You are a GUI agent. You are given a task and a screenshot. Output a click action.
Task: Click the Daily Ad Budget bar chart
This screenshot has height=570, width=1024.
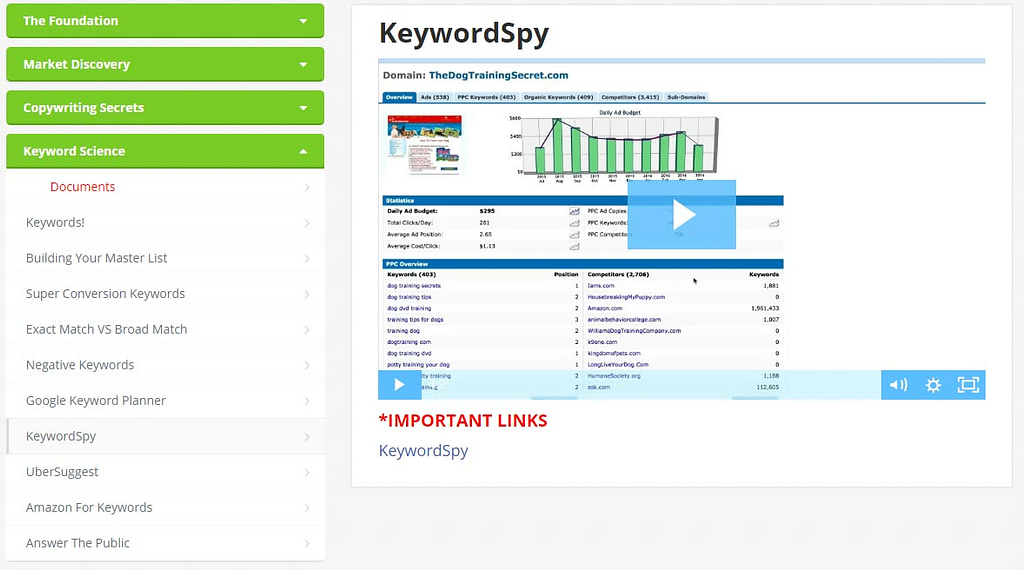click(614, 146)
